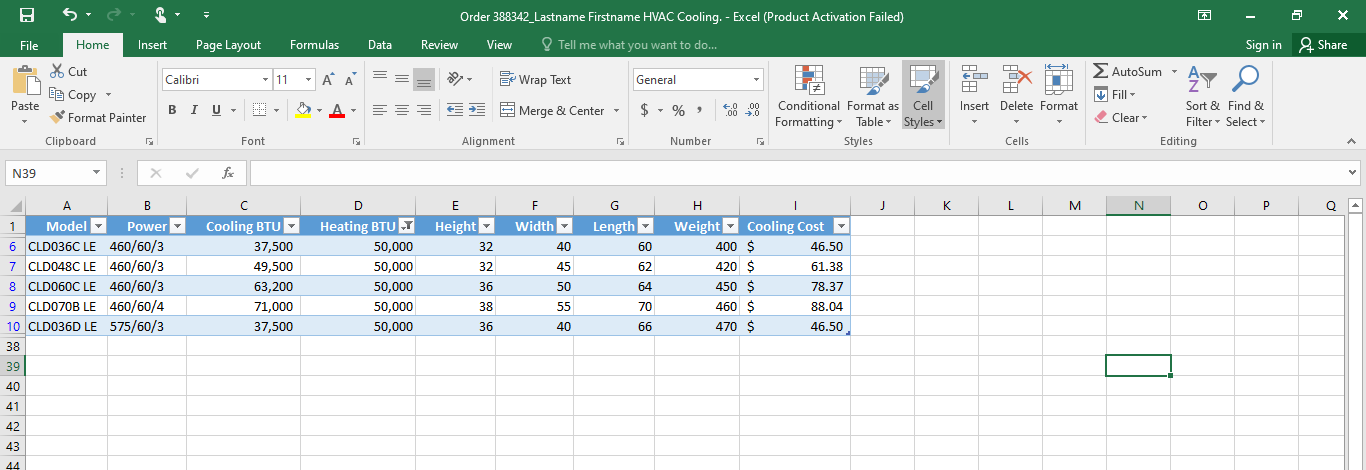Expand the Number Format General dropdown
This screenshot has height=470, width=1366.
click(756, 80)
